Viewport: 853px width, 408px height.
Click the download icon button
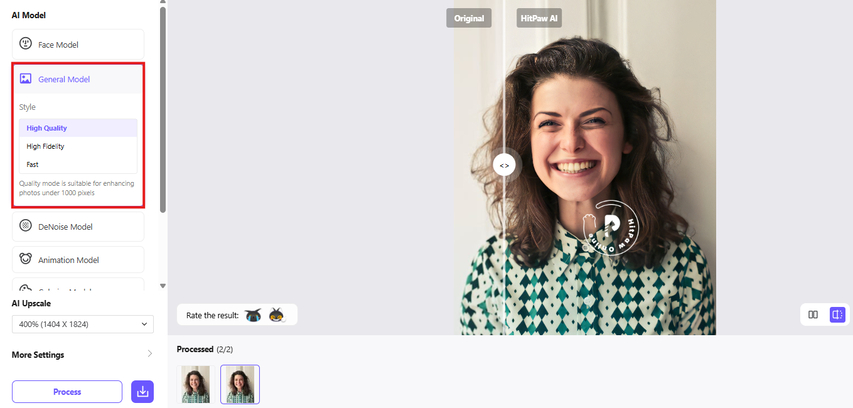point(143,392)
